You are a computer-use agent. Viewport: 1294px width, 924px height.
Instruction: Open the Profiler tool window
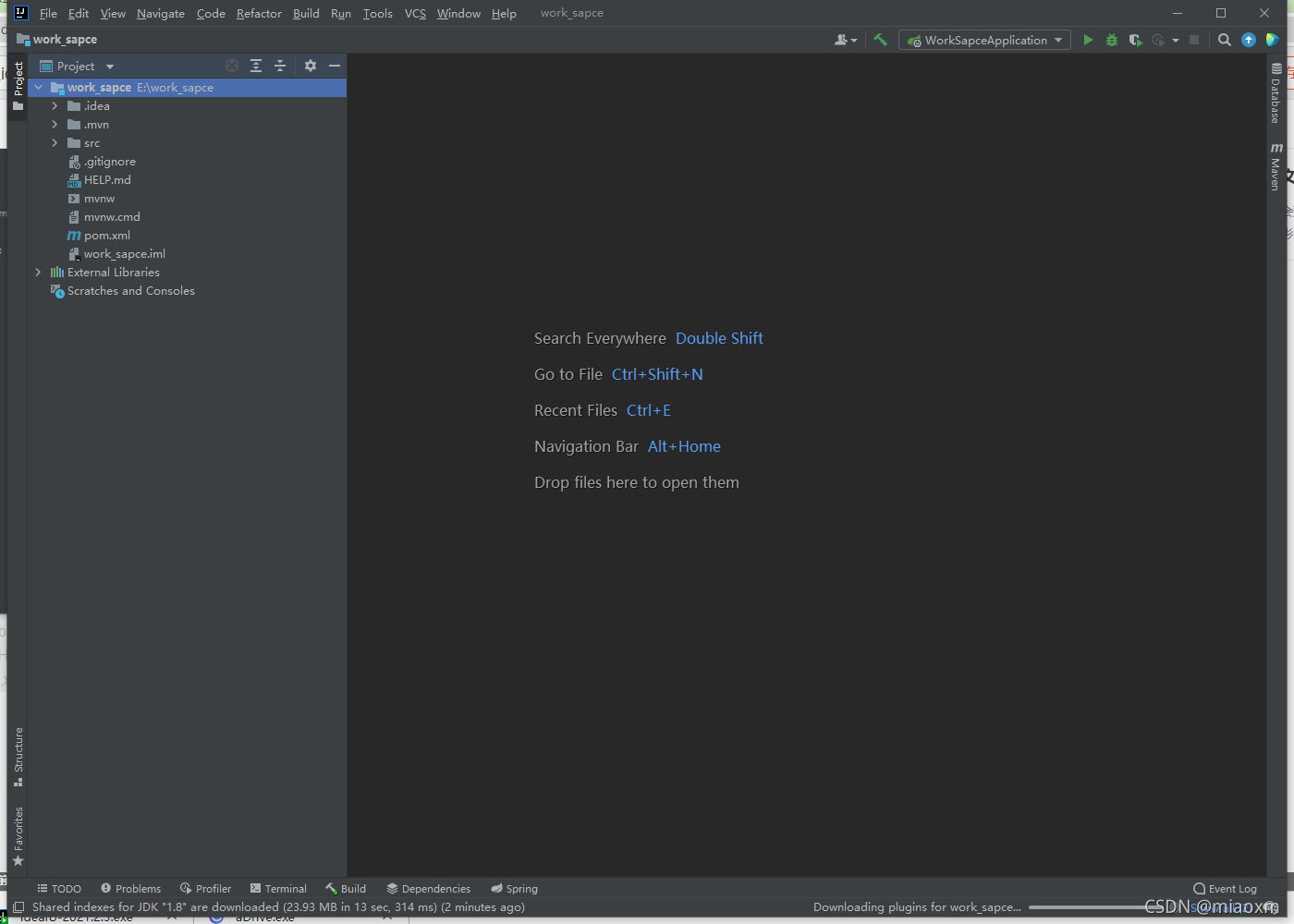[x=205, y=889]
